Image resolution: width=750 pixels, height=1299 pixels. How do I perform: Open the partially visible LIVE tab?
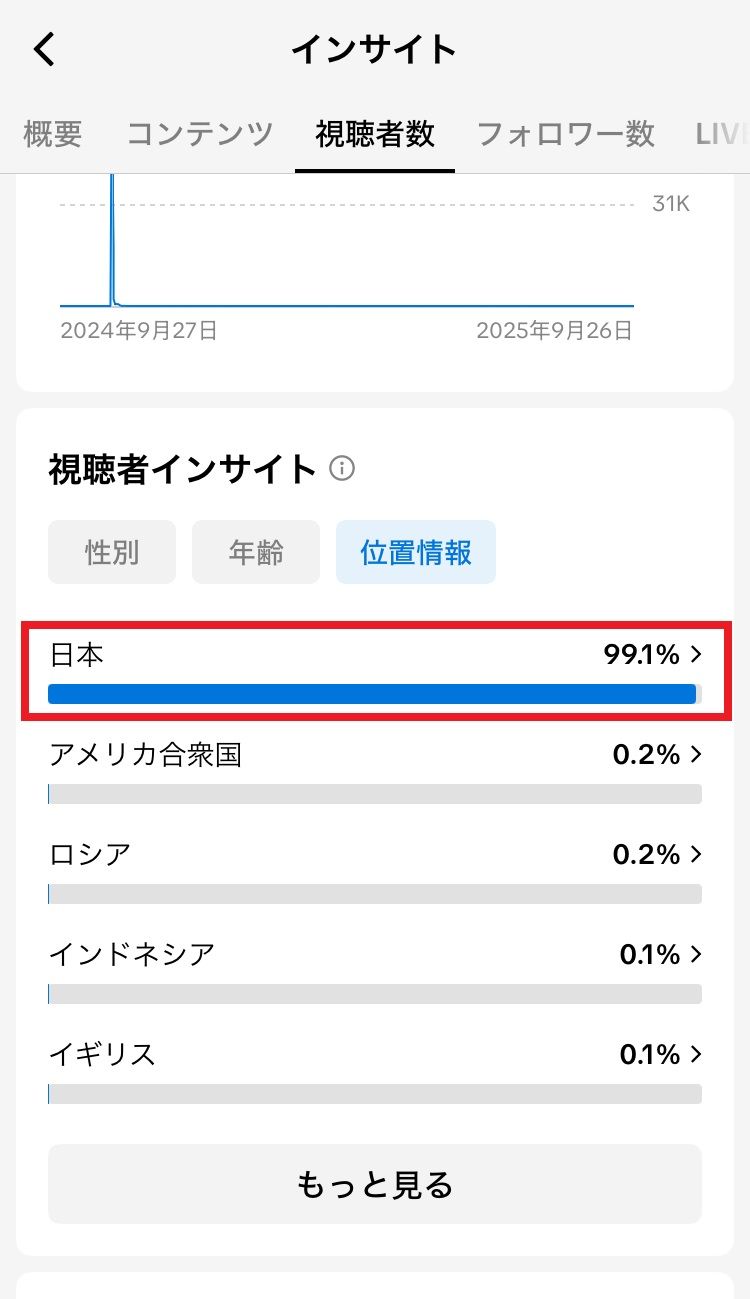pyautogui.click(x=722, y=134)
